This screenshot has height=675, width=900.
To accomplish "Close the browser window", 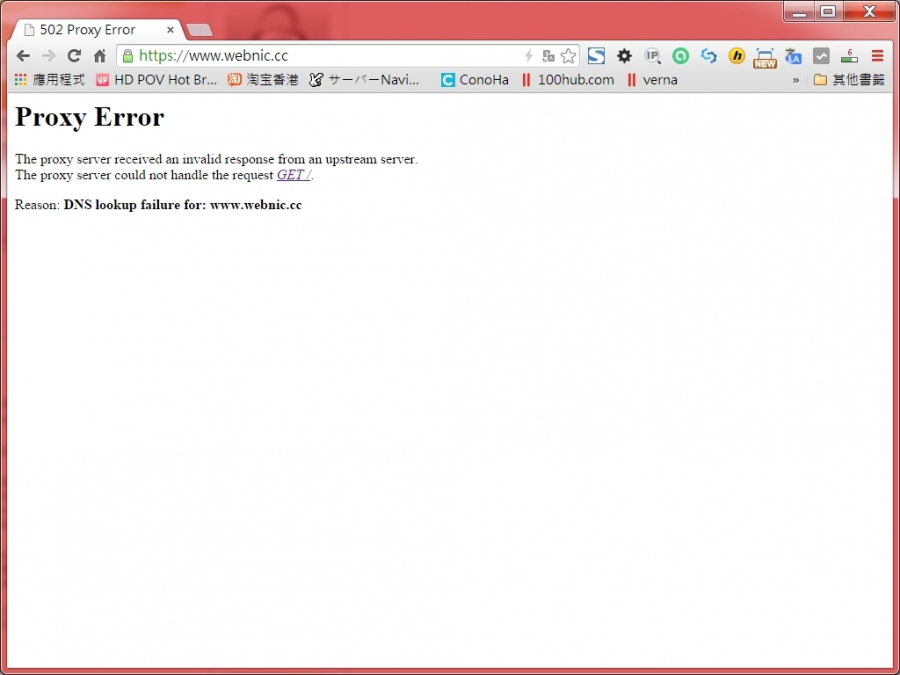I will 869,11.
